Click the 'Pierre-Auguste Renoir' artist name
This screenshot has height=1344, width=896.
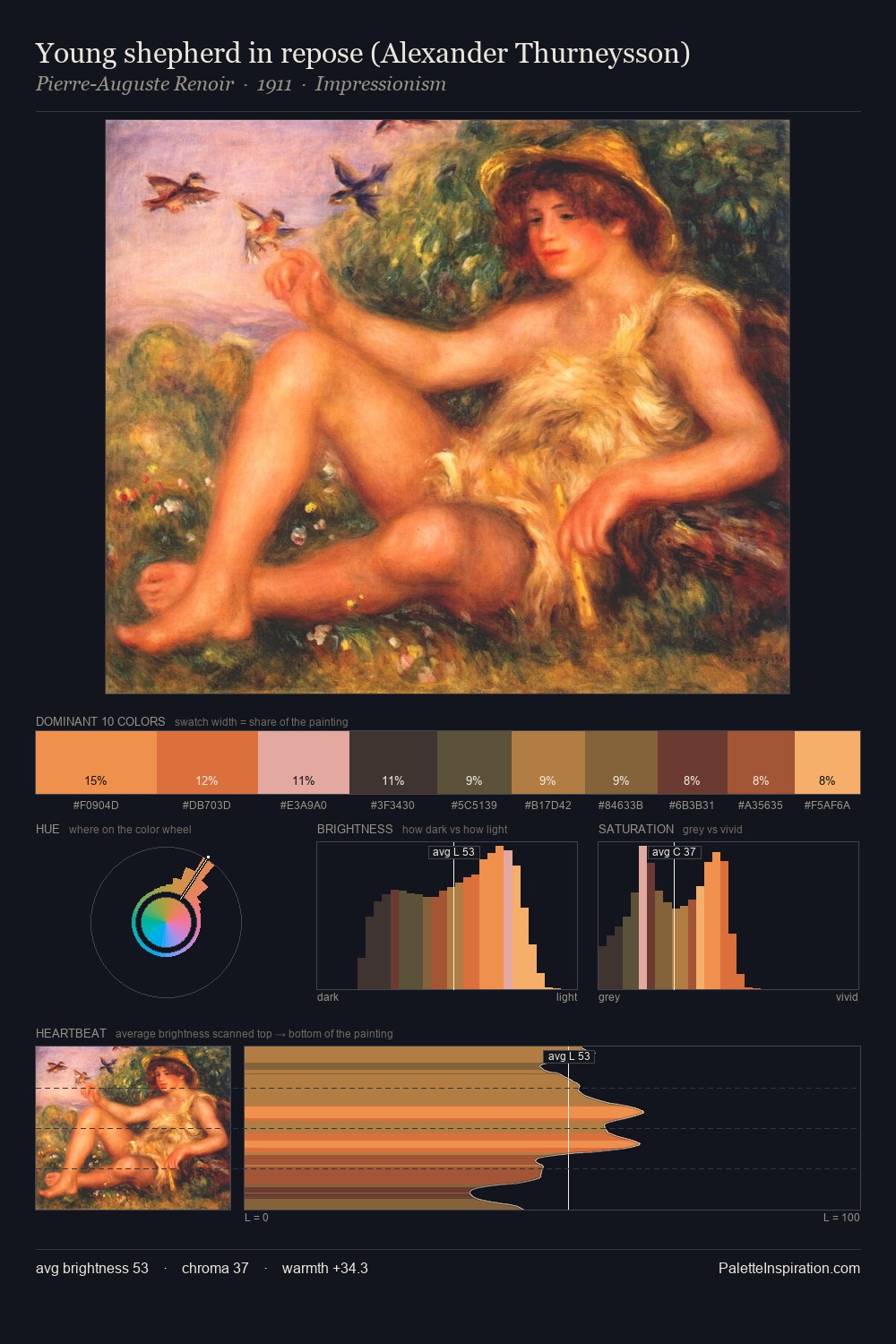tap(134, 84)
